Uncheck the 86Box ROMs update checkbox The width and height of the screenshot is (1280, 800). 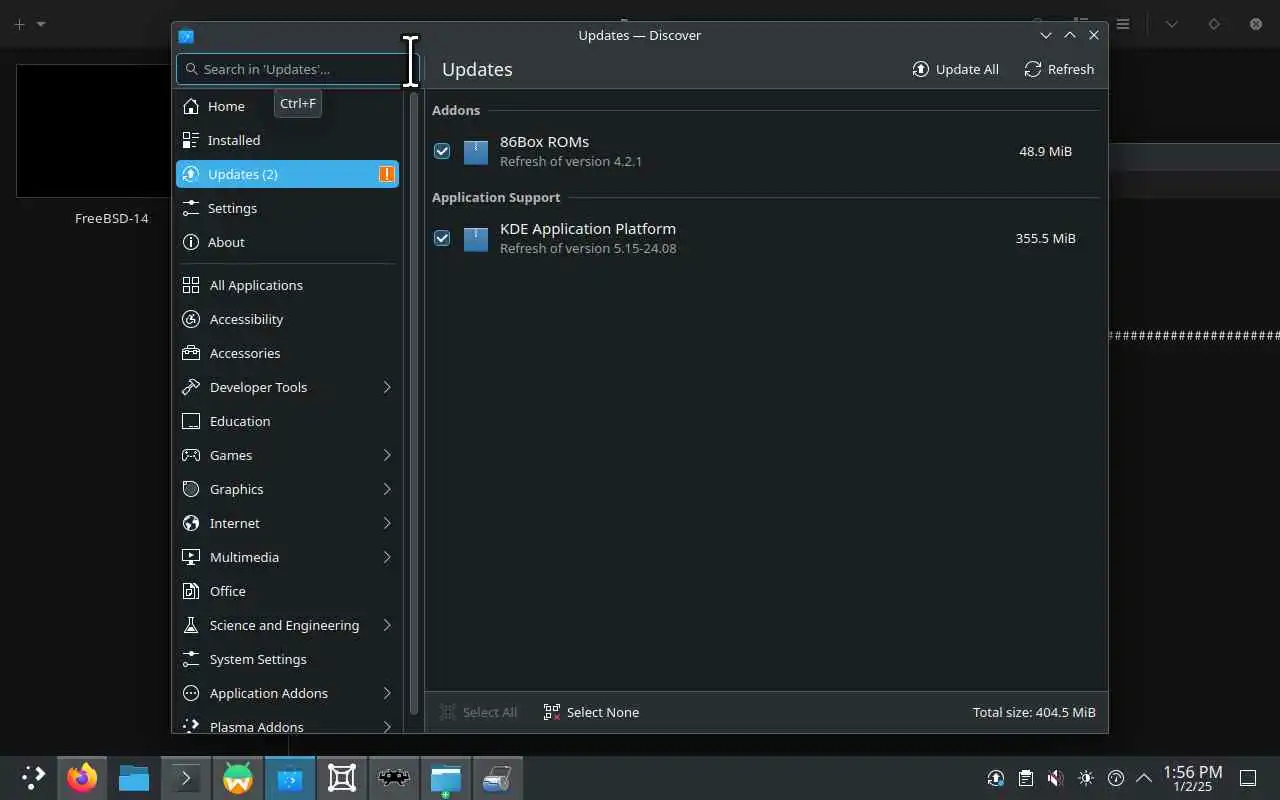pos(442,151)
